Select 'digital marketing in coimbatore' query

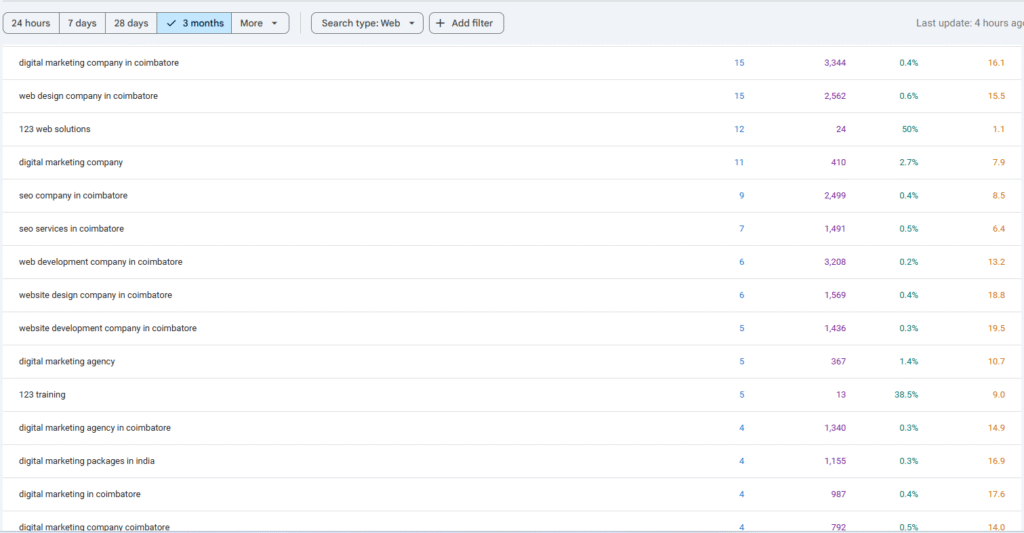(x=79, y=494)
